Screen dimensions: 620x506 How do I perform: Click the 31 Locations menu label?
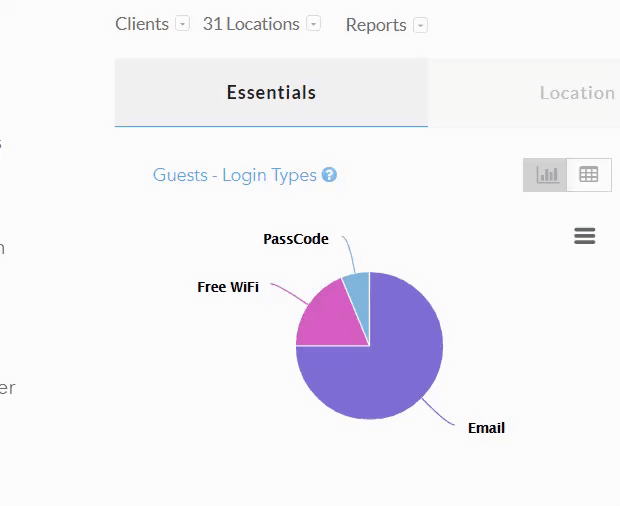[x=251, y=24]
